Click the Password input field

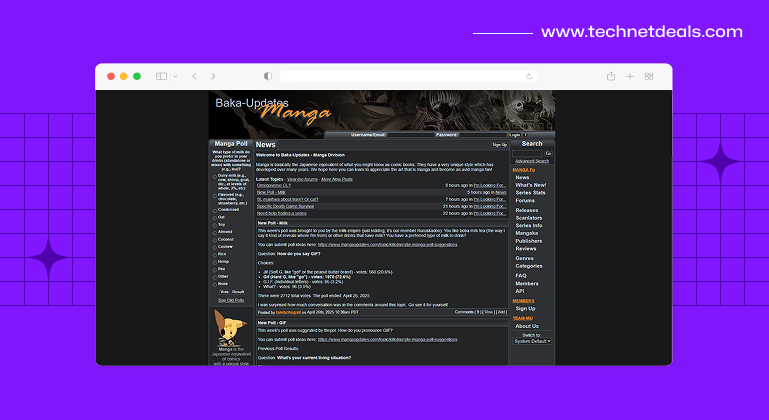(483, 134)
